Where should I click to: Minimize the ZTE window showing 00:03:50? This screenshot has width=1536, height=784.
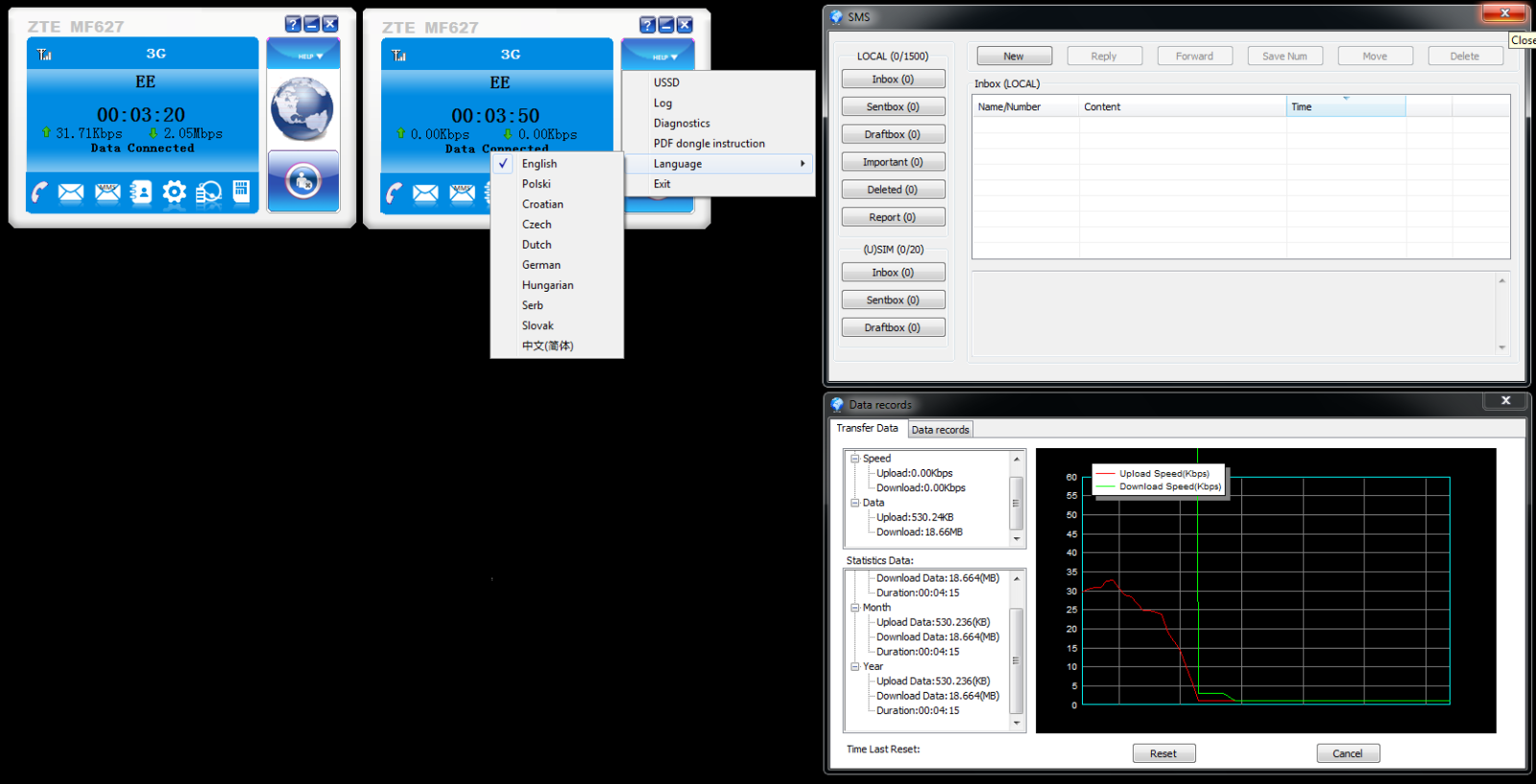tap(666, 25)
